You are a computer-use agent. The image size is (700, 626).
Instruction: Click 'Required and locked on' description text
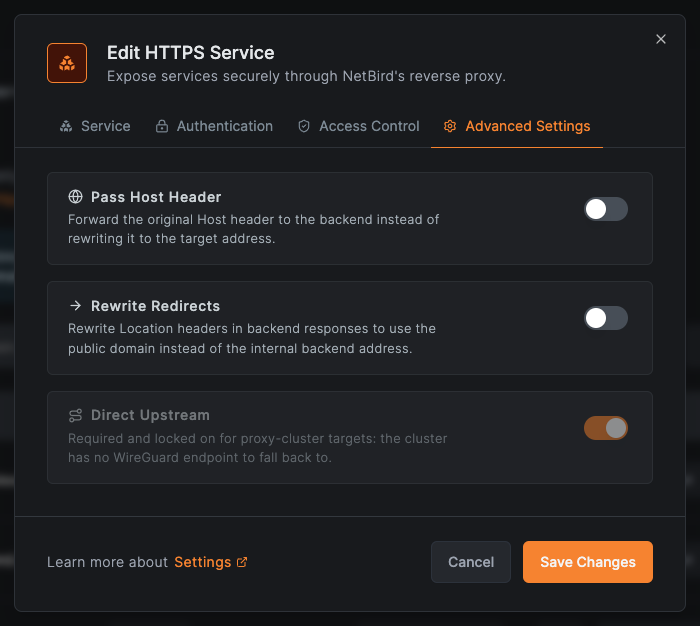(x=258, y=448)
